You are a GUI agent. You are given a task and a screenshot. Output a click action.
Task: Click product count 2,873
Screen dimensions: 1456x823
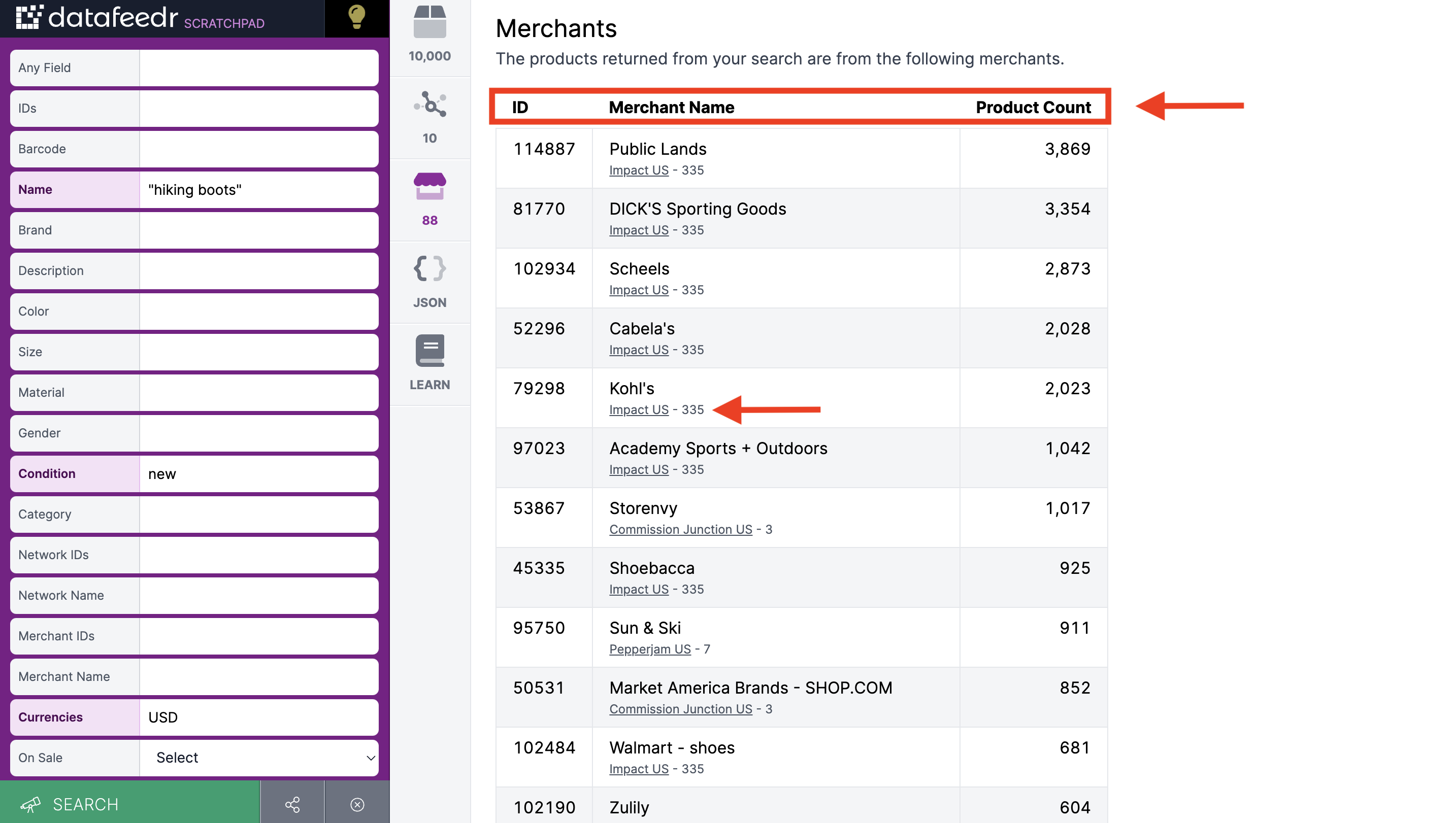pos(1067,269)
